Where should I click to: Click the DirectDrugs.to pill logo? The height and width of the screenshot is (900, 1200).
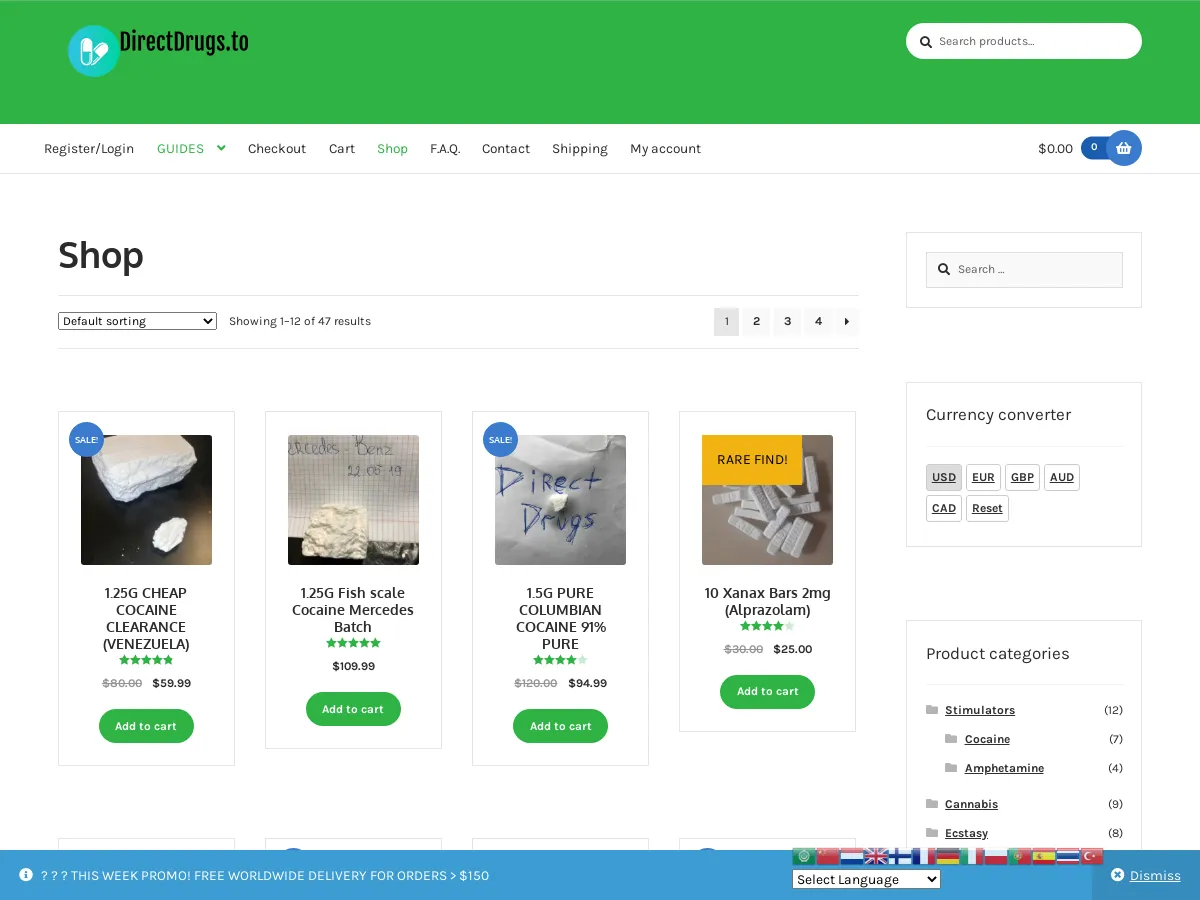(x=93, y=51)
